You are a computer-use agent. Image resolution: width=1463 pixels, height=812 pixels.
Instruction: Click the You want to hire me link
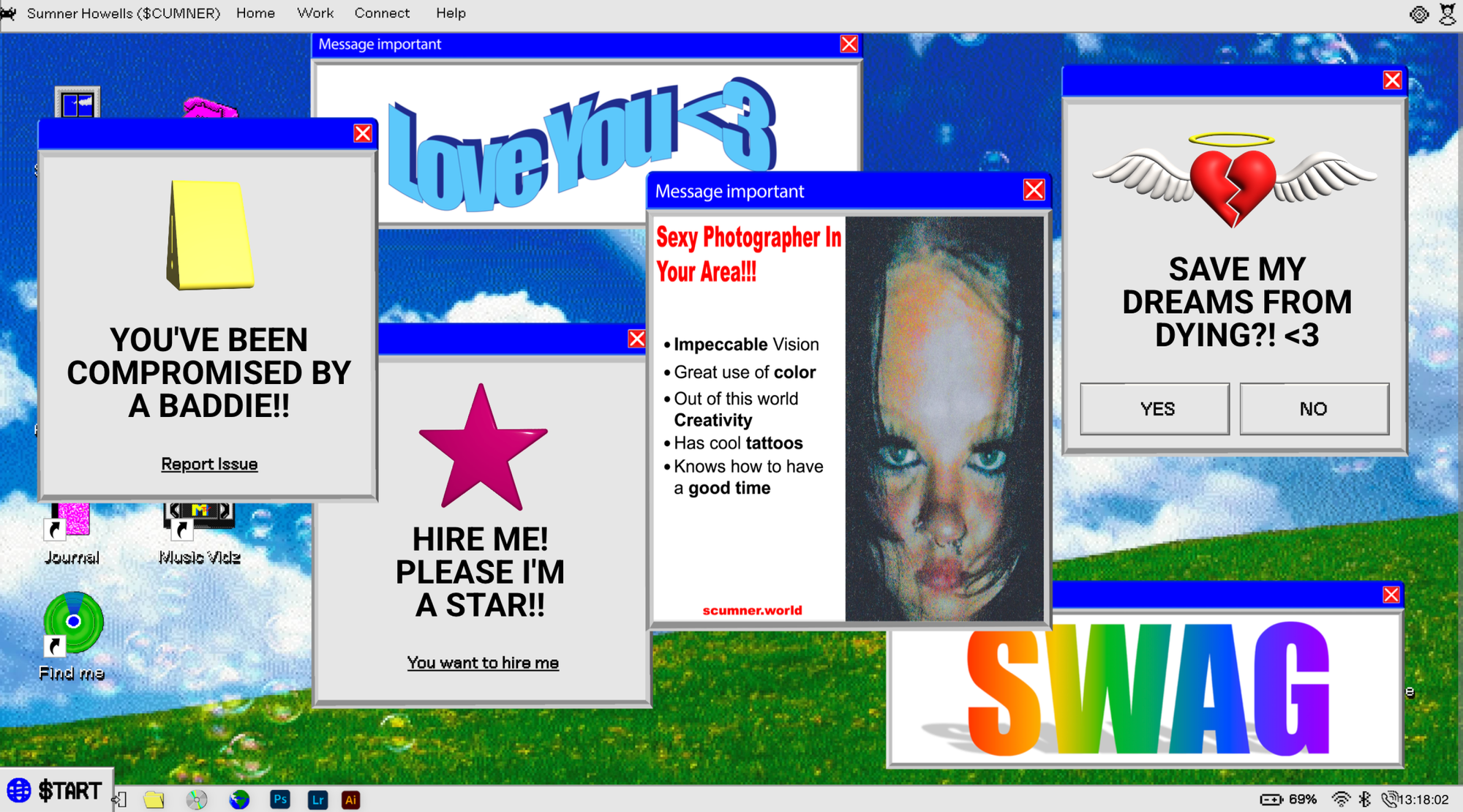(483, 662)
